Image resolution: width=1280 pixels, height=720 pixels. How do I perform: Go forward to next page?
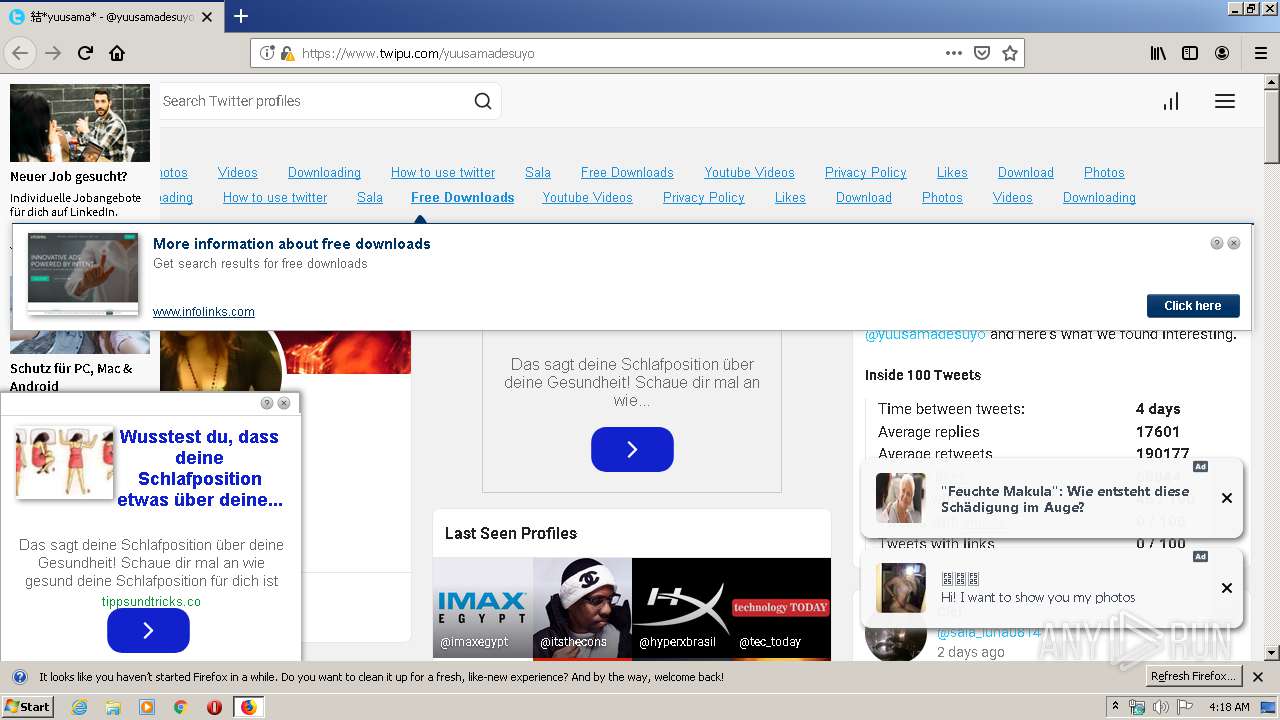point(53,53)
